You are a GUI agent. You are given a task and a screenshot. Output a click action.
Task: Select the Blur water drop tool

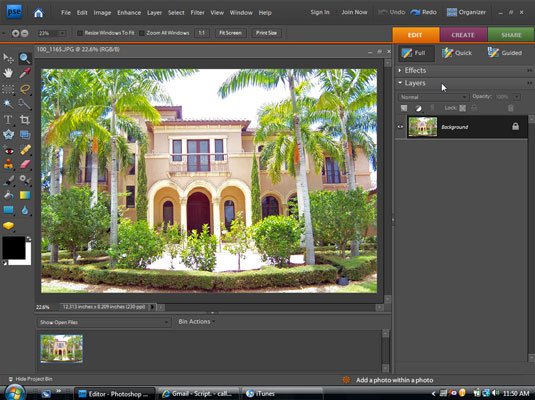pyautogui.click(x=25, y=210)
